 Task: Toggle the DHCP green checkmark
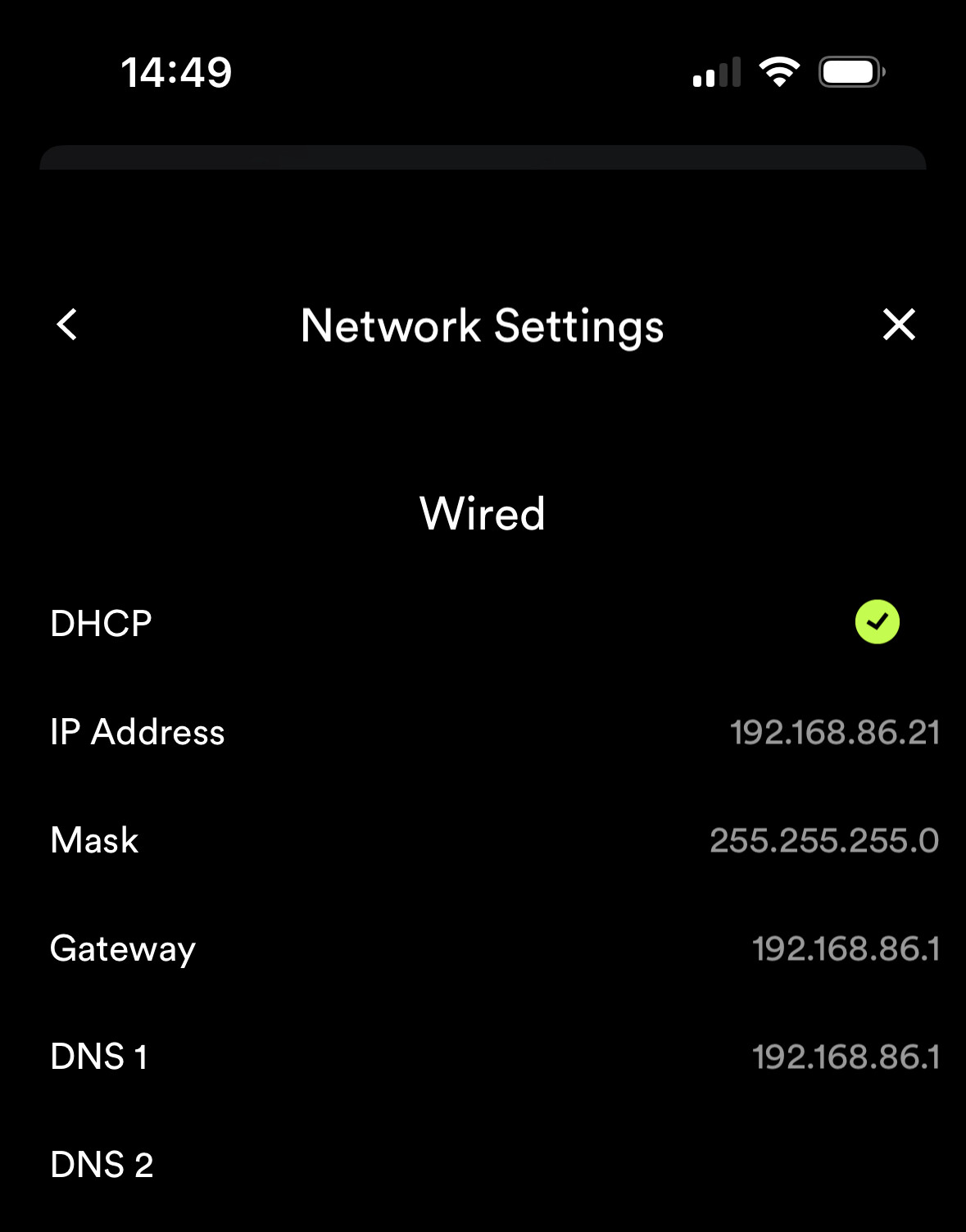877,622
